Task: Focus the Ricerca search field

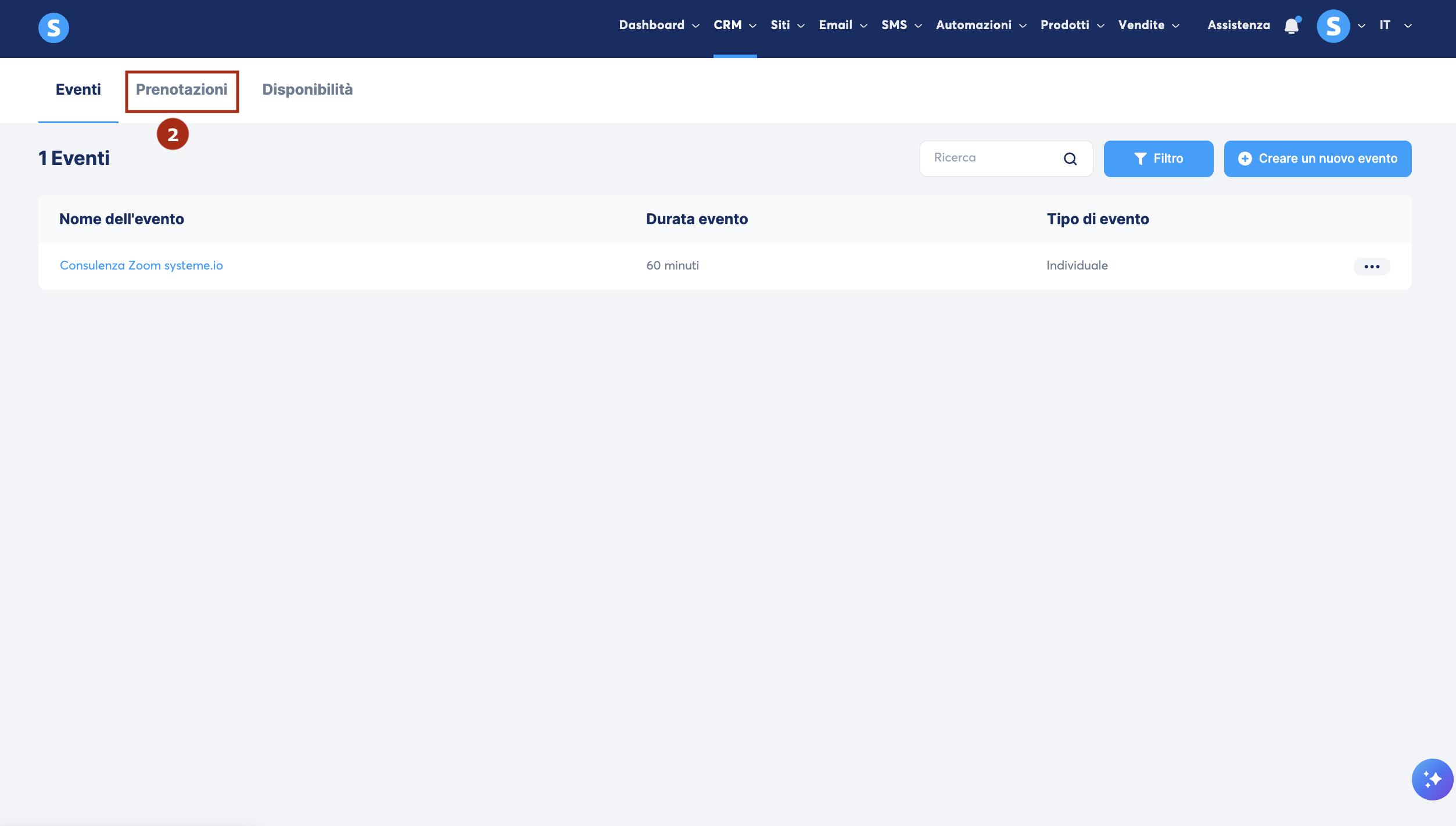Action: [x=1006, y=158]
